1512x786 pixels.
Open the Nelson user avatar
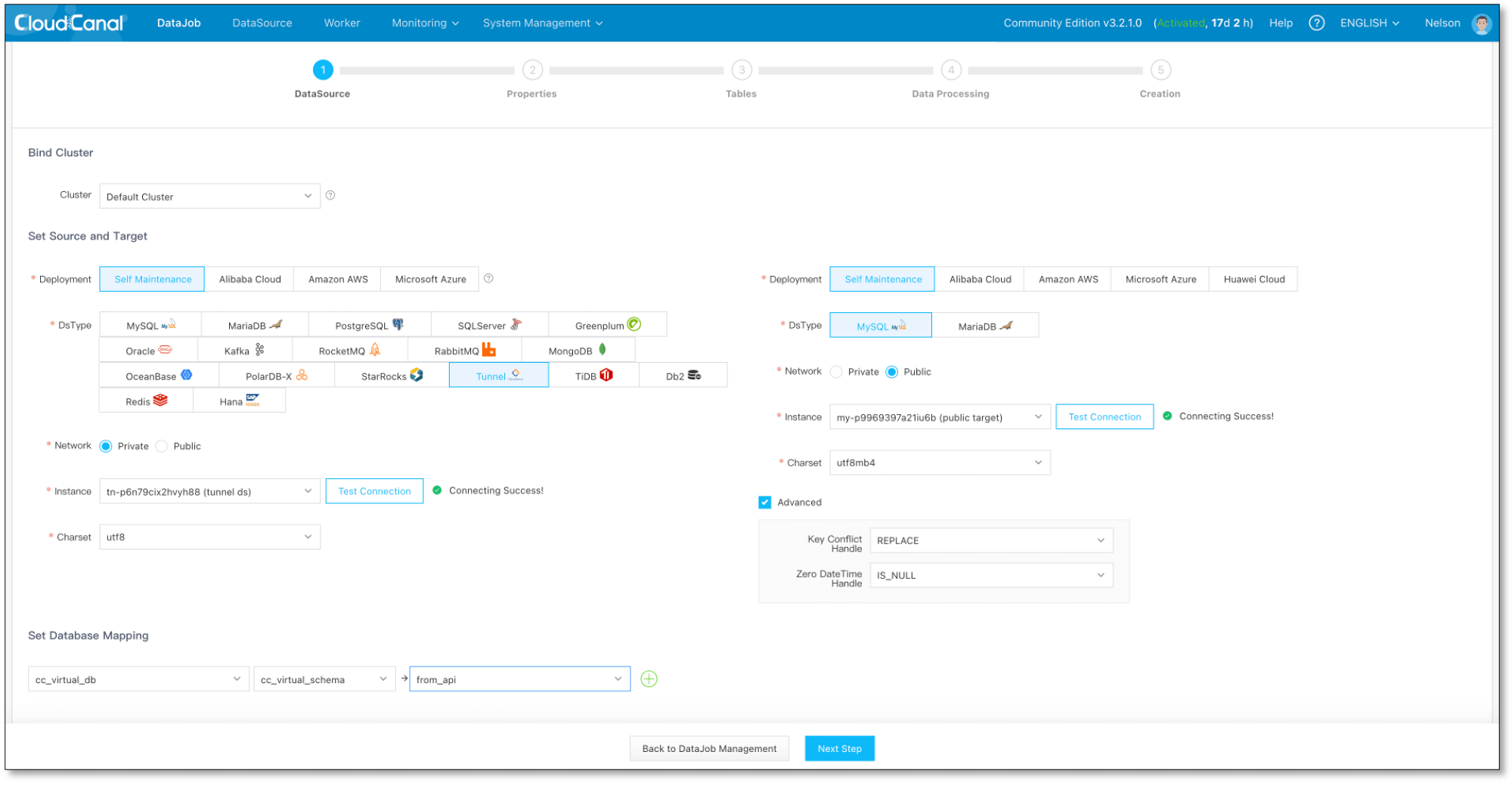(1481, 23)
